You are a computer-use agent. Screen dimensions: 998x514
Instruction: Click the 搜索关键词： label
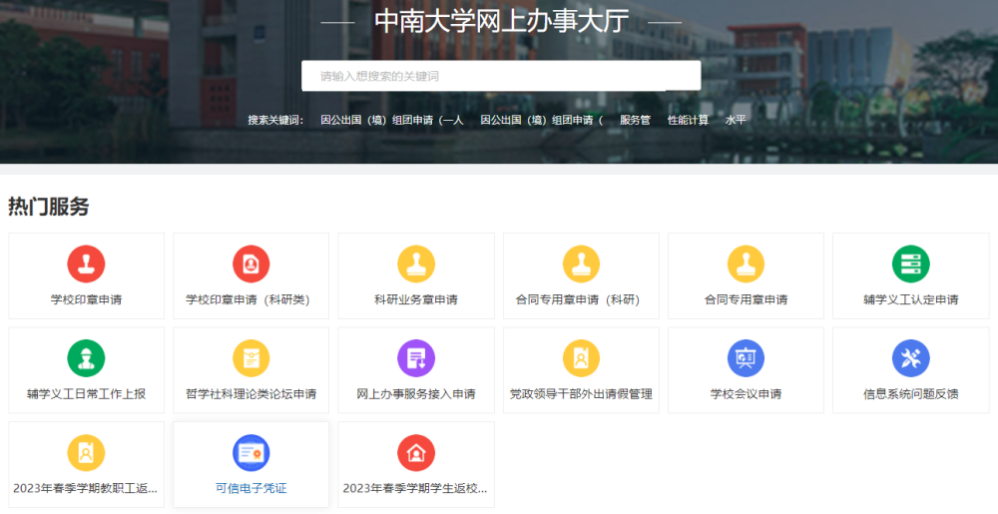click(x=276, y=120)
